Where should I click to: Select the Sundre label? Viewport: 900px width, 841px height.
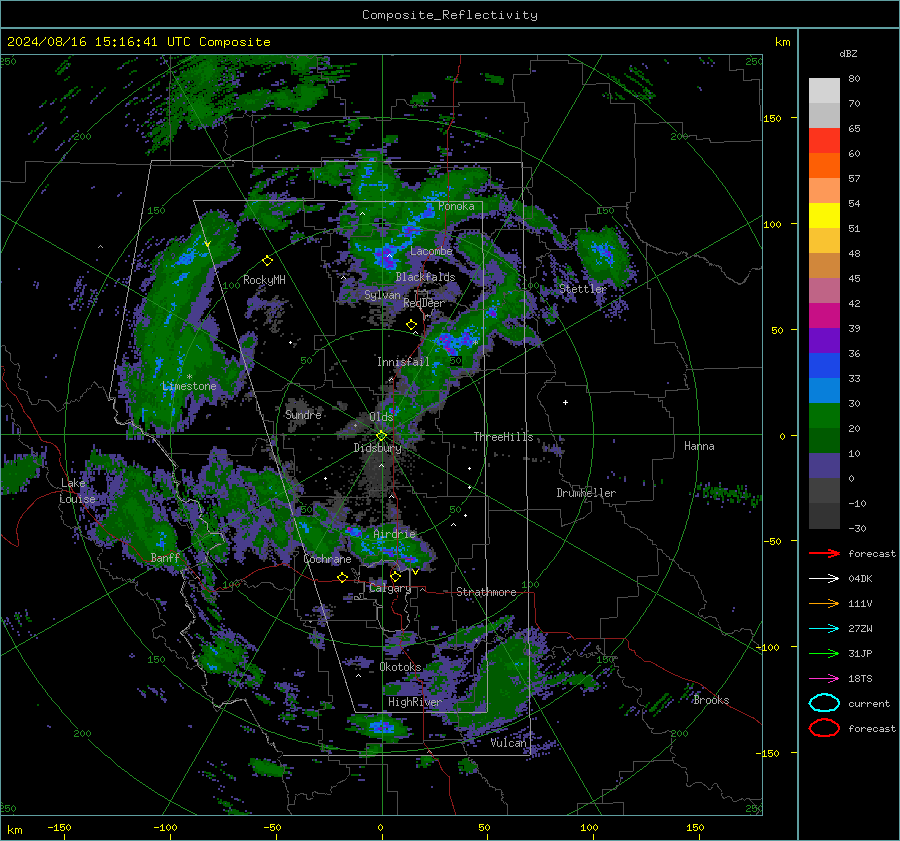[x=303, y=414]
